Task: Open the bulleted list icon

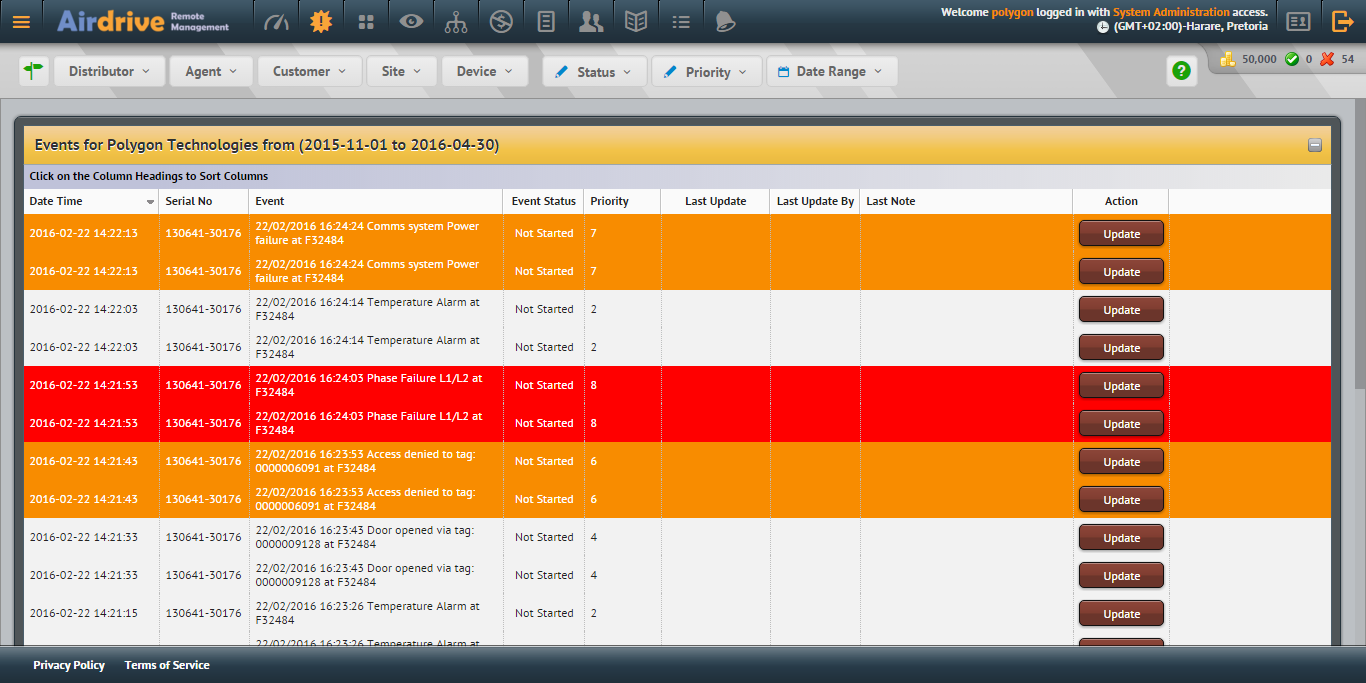Action: [x=681, y=21]
